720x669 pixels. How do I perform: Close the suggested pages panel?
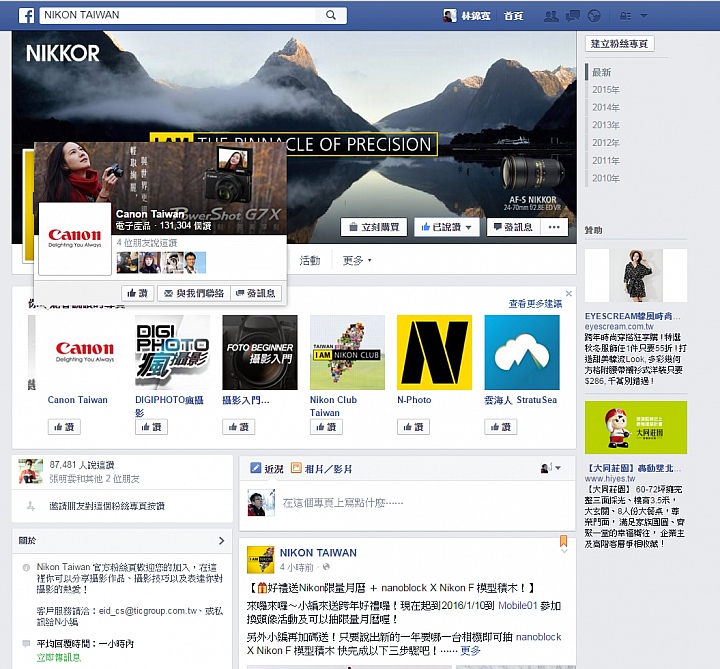(568, 293)
